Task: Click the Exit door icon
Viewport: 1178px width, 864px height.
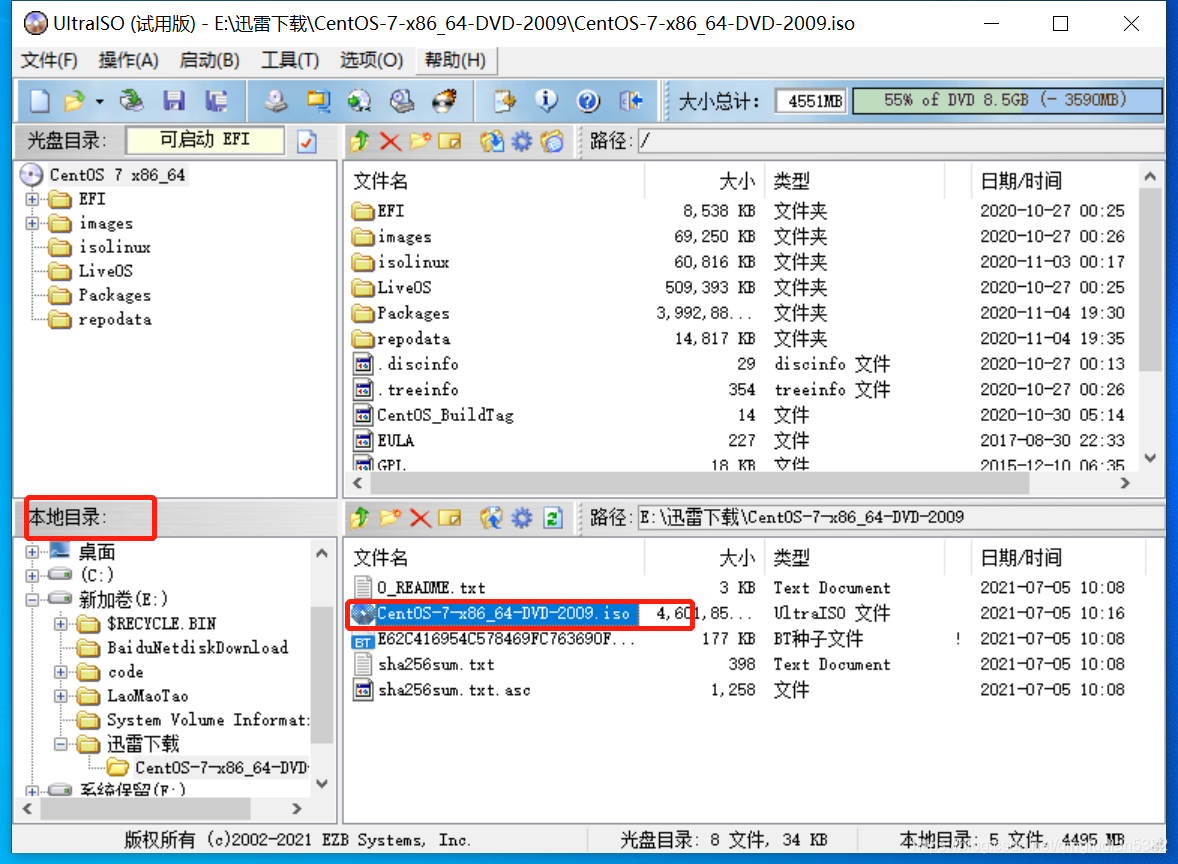Action: [x=630, y=101]
